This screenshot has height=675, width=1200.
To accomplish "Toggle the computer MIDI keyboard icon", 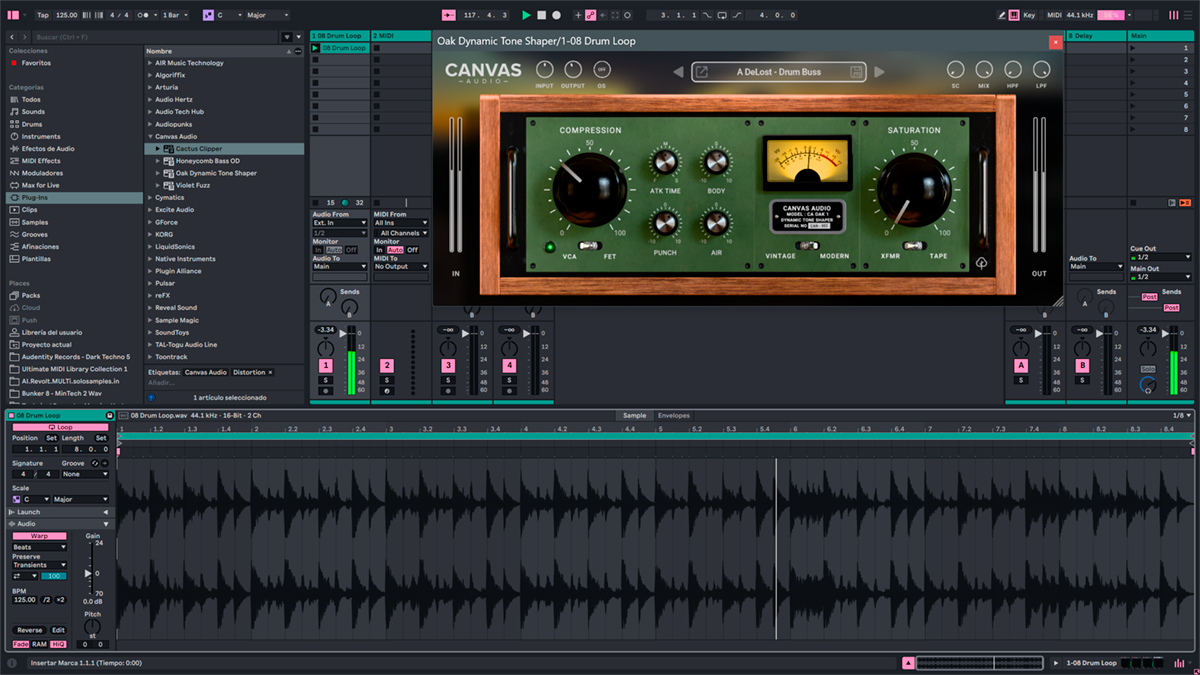I will pyautogui.click(x=1015, y=15).
